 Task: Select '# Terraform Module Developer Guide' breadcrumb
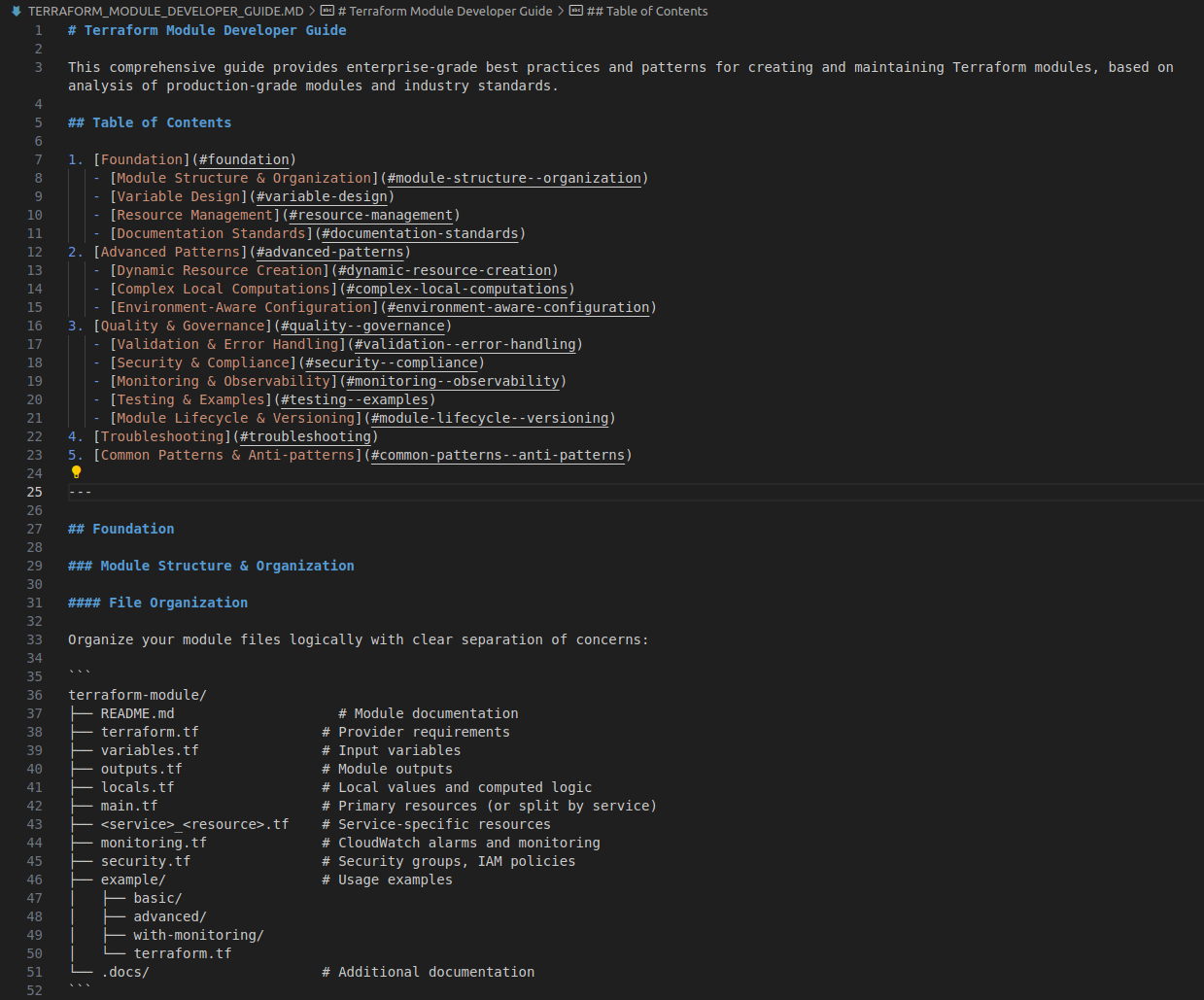(445, 11)
